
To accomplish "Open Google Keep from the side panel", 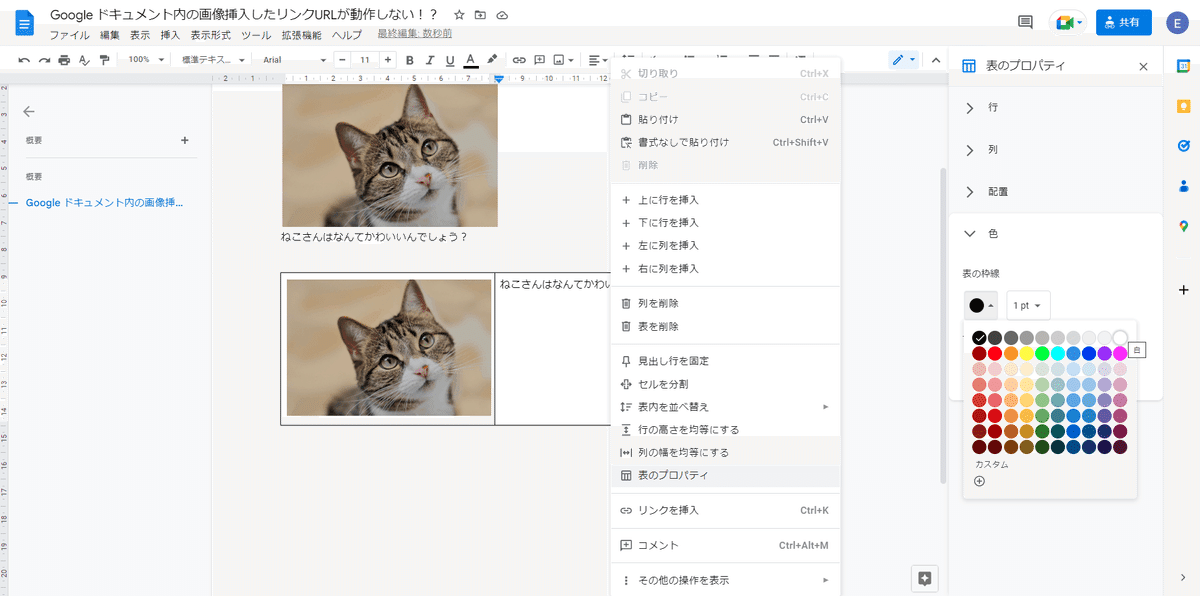I will click(x=1183, y=105).
